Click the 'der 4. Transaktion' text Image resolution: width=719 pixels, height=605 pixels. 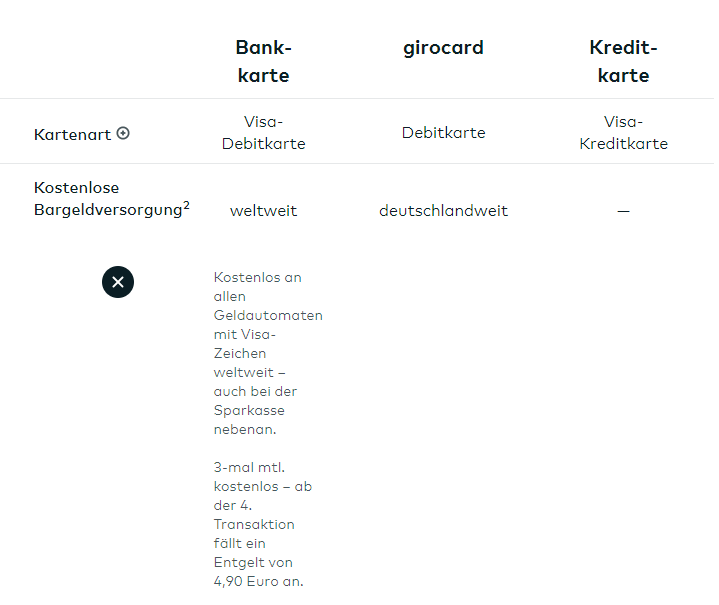click(254, 515)
